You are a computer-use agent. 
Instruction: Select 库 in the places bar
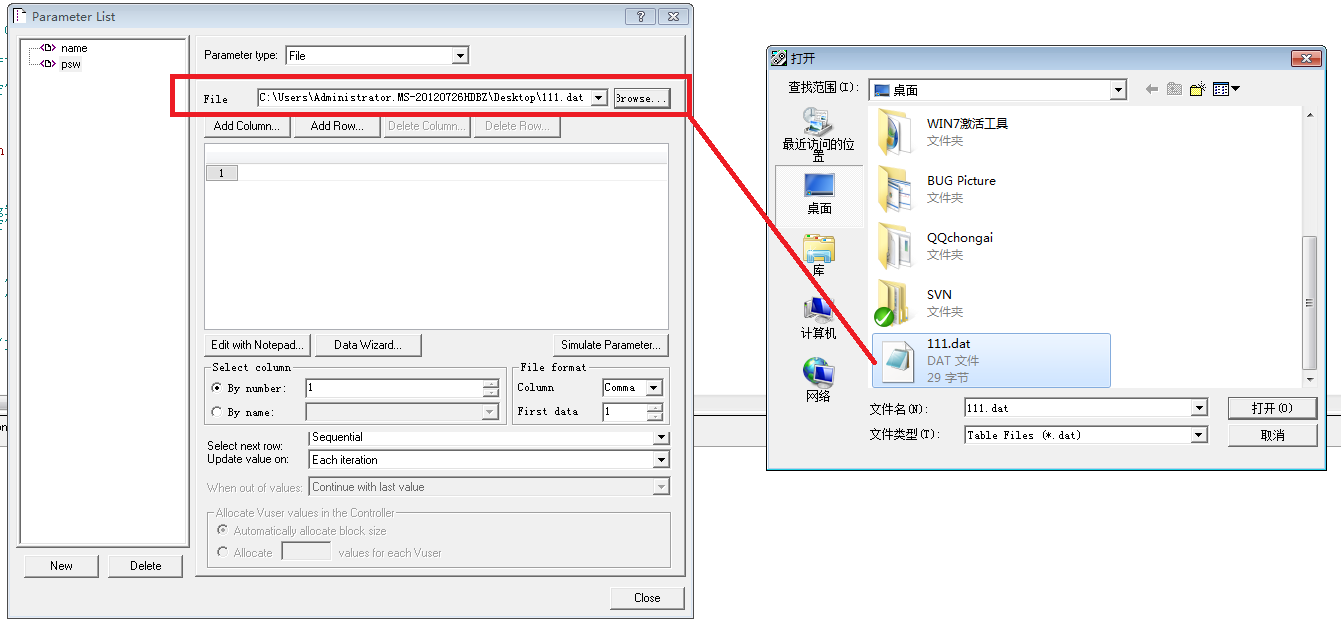click(x=819, y=255)
